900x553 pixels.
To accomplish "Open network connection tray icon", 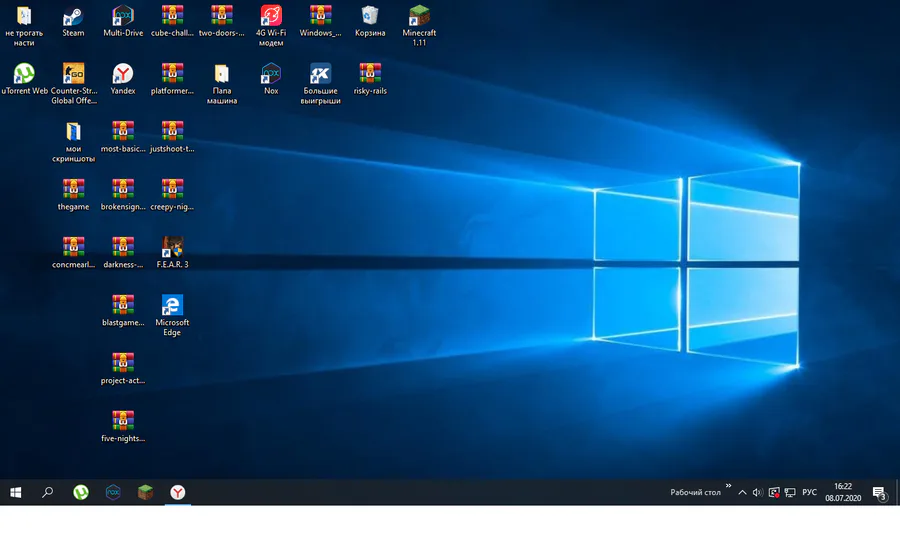I will (x=790, y=493).
